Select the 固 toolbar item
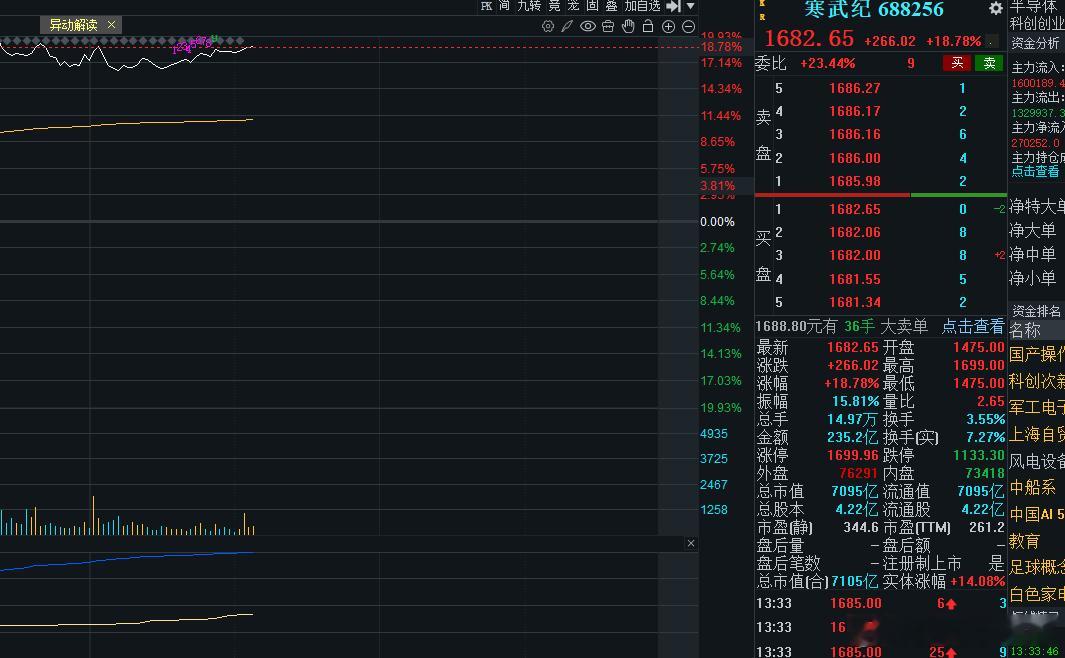The image size is (1065, 658). pyautogui.click(x=592, y=6)
